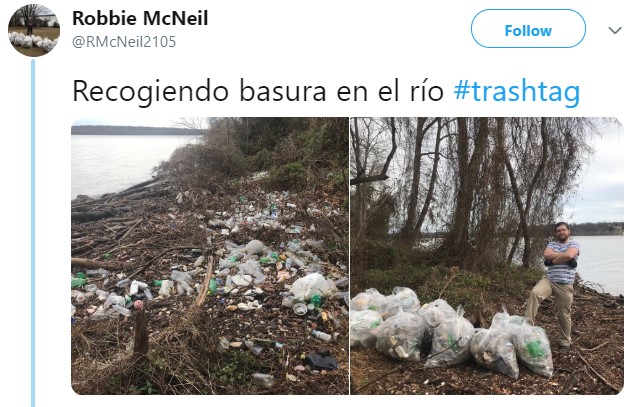Visit the Robbie McNeil display name
Viewport: 634px width, 407px height.
140,19
